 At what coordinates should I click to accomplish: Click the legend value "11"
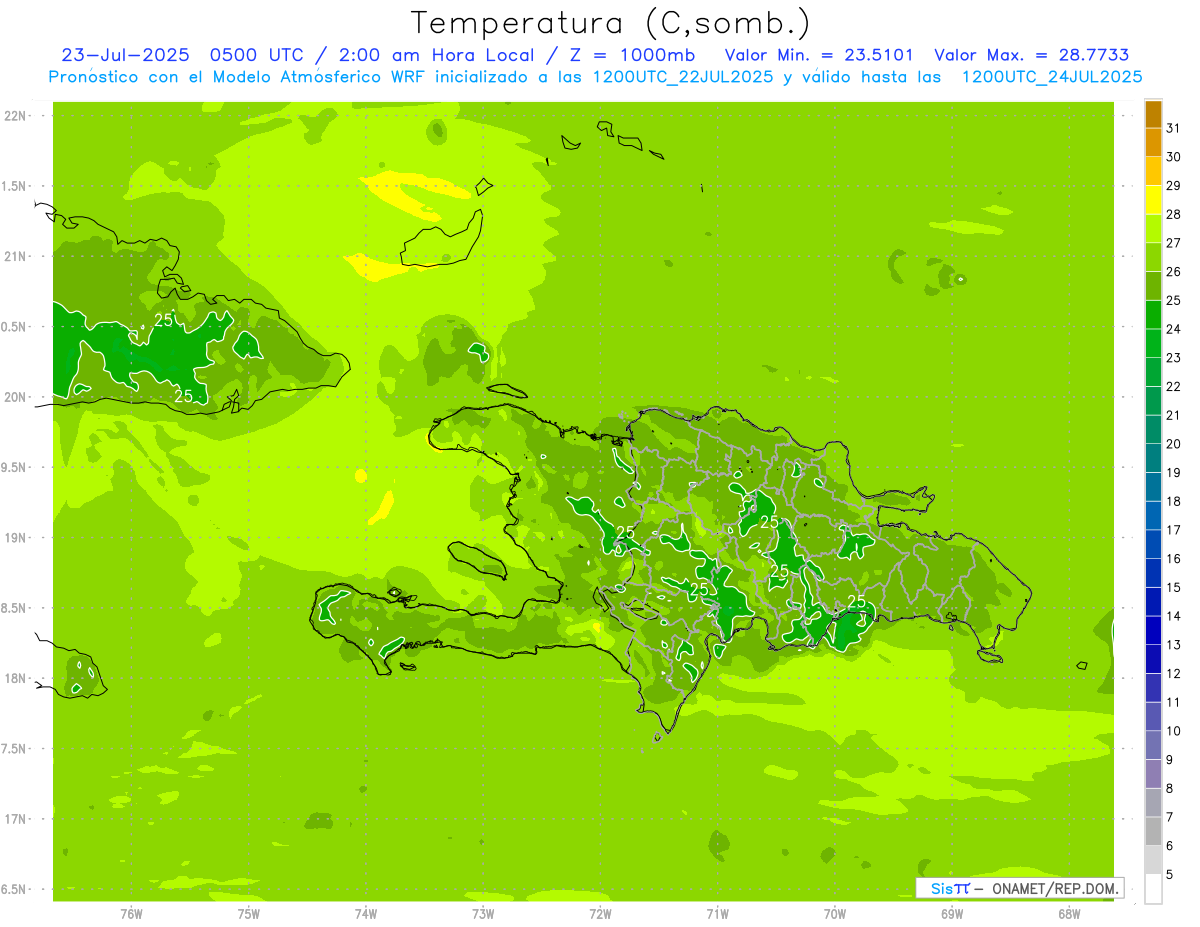pyautogui.click(x=1173, y=702)
